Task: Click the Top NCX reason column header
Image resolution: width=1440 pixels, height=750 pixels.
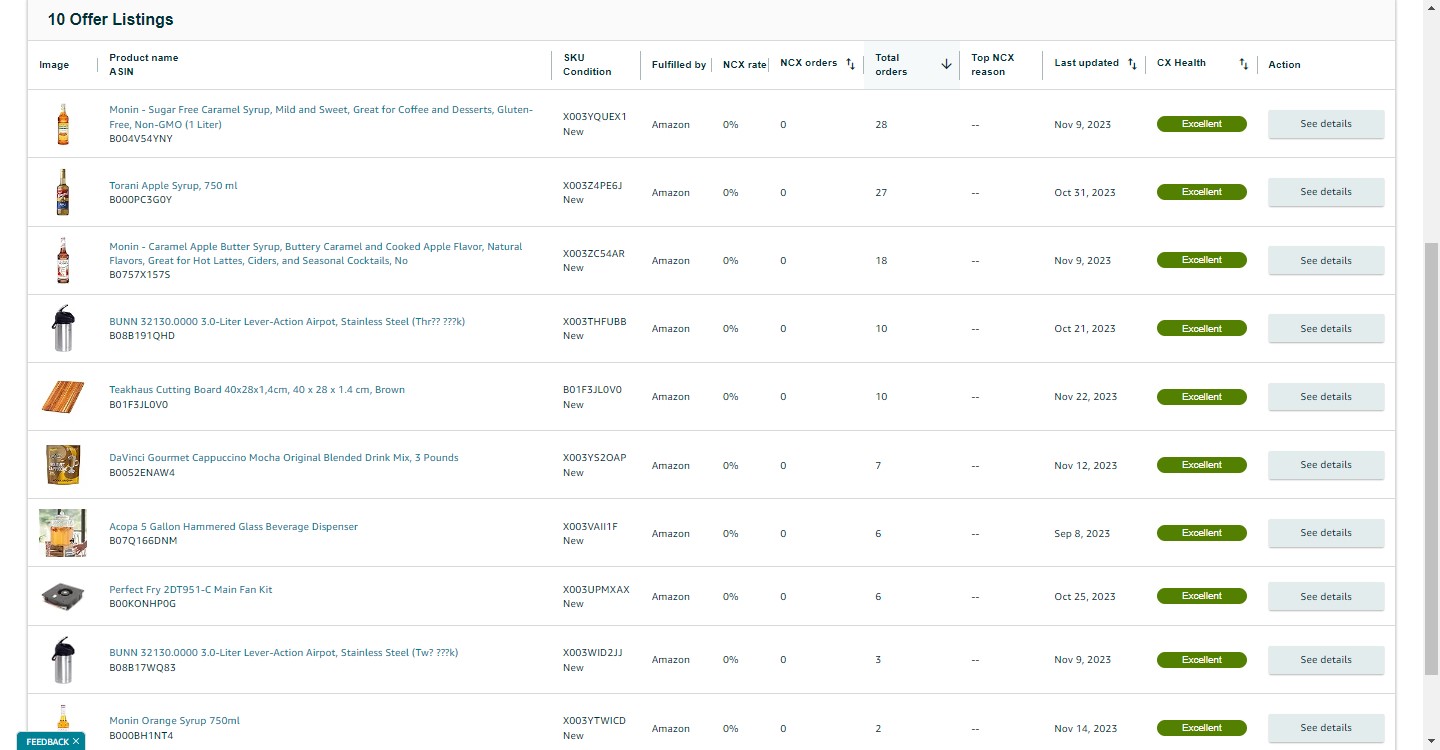Action: (993, 65)
